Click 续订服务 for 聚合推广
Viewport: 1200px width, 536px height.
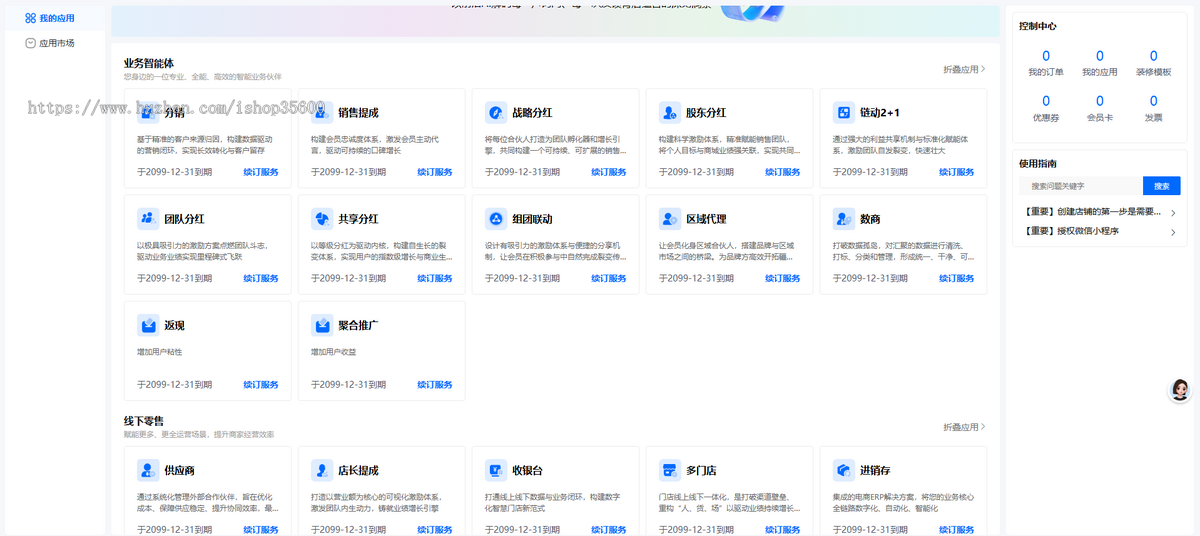pyautogui.click(x=435, y=385)
